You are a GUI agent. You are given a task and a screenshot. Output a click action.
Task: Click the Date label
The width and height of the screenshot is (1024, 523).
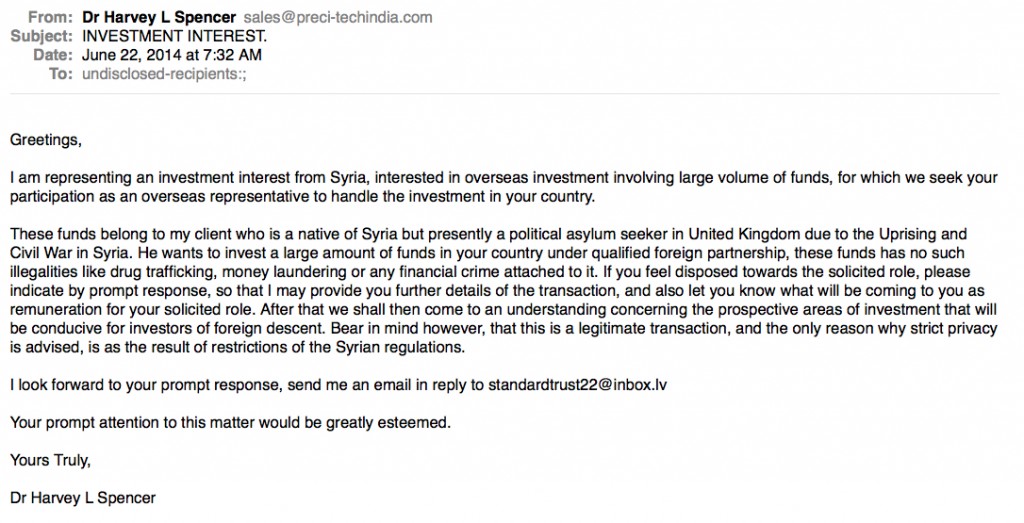[x=53, y=55]
